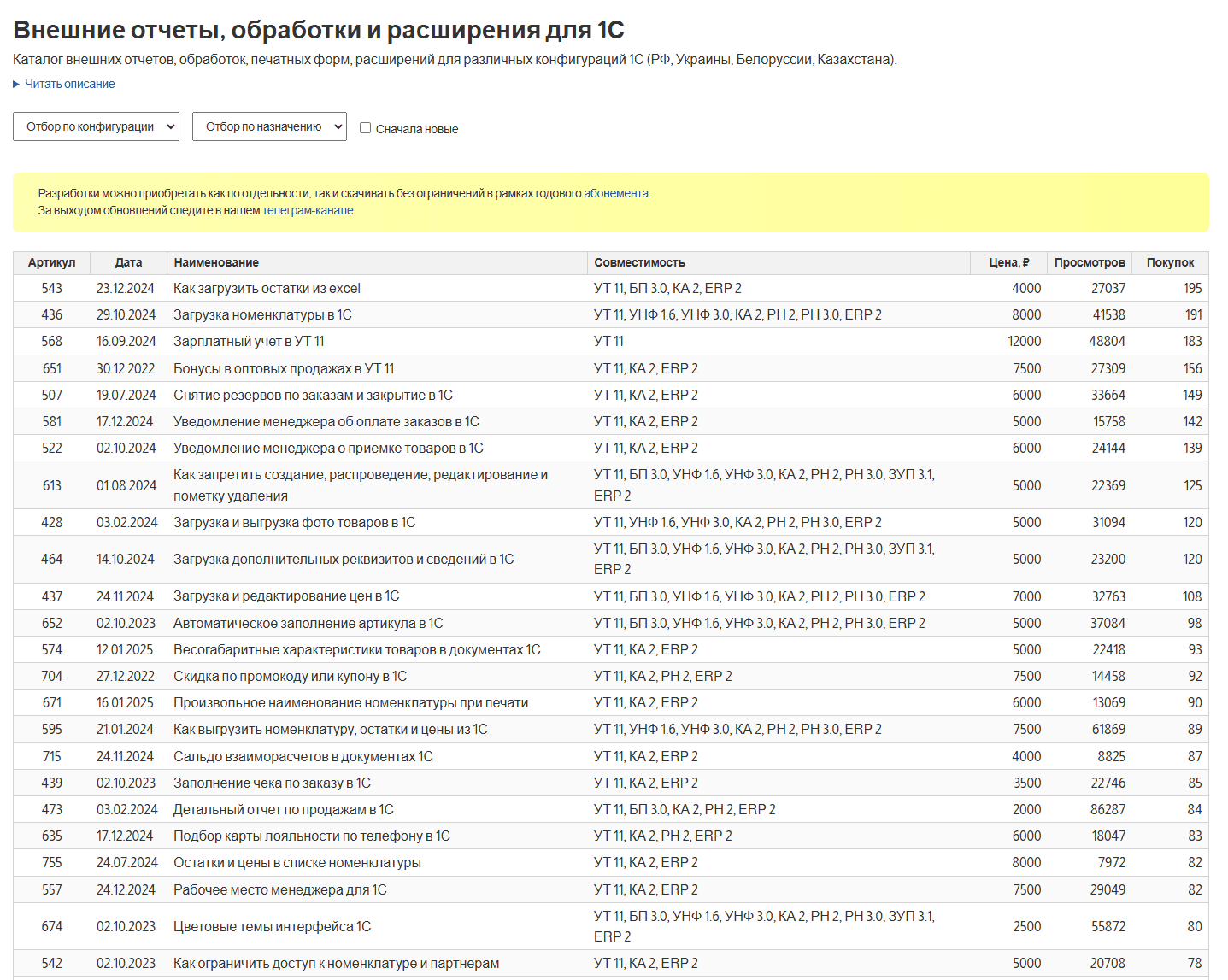The width and height of the screenshot is (1228, 980).
Task: Click the "Артикул" column header
Action: point(51,262)
